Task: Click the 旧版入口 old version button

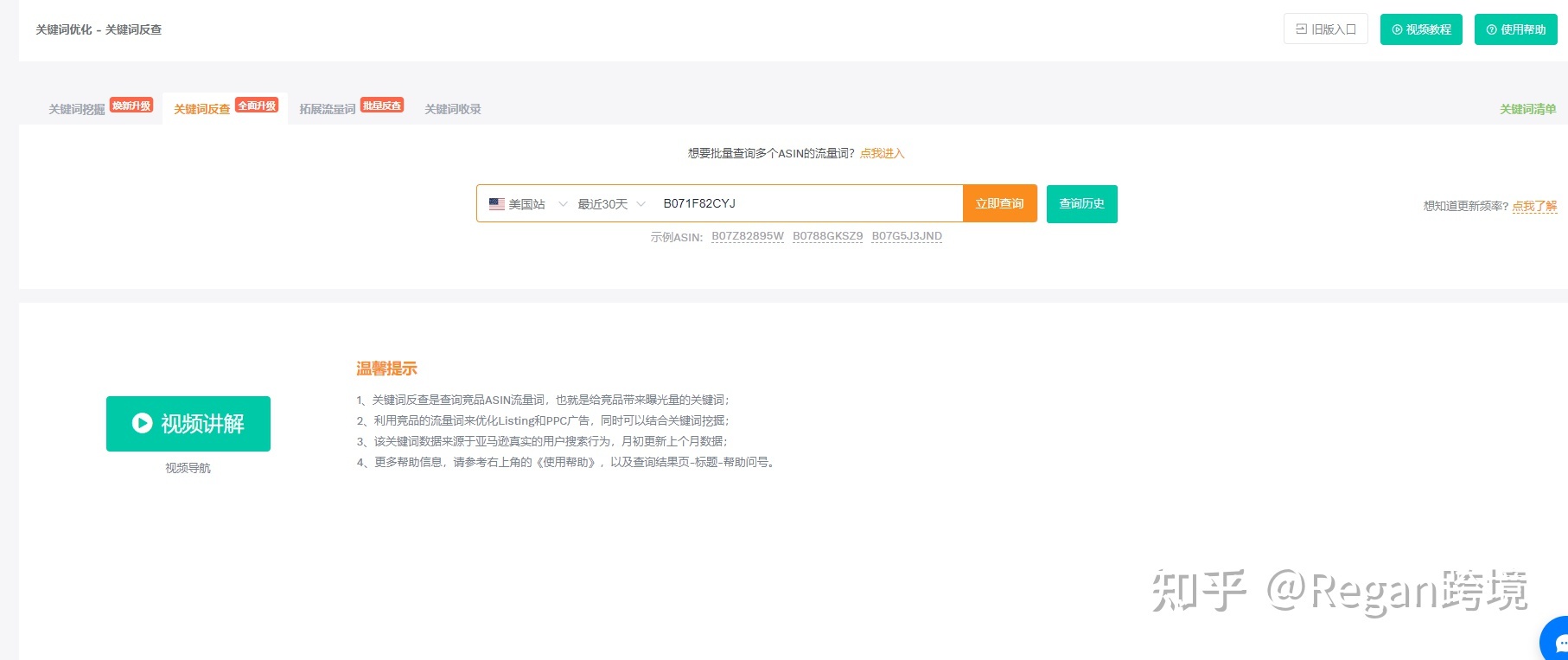Action: [1325, 29]
